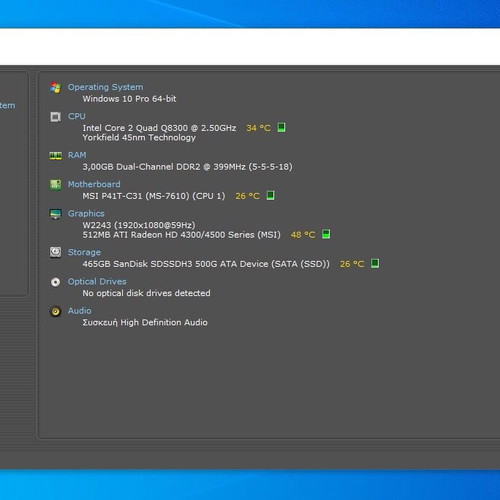This screenshot has height=500, width=500.
Task: Click the Operating System Windows flag icon
Action: click(x=56, y=88)
